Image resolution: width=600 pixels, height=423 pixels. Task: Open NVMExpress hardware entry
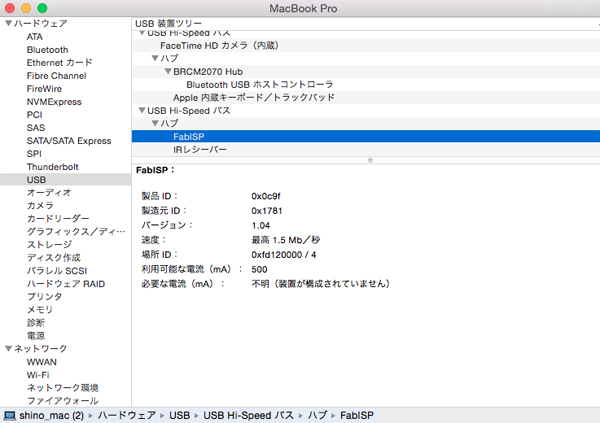pos(54,102)
